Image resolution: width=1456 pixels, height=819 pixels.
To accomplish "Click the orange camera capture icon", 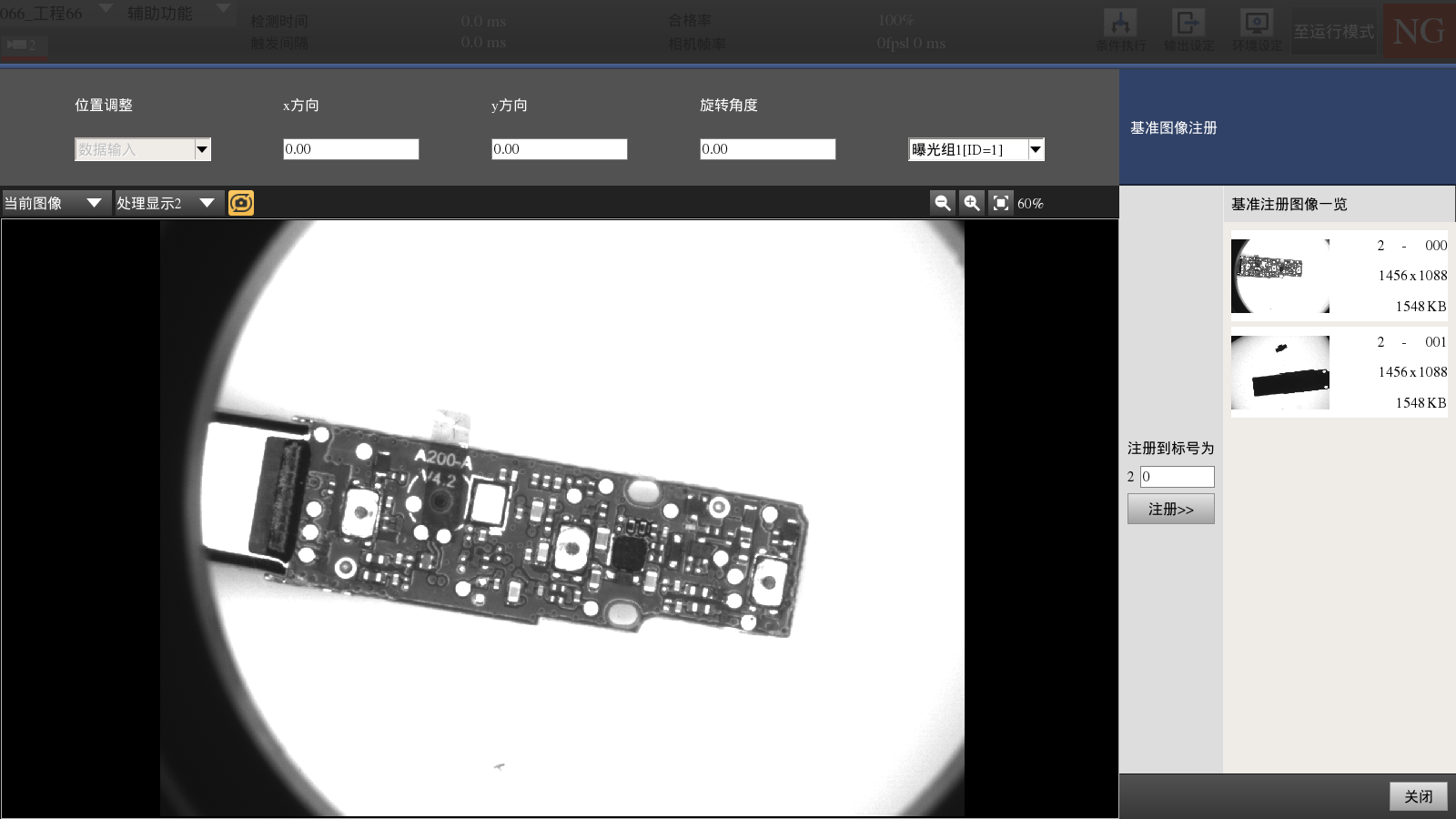I will 241,203.
